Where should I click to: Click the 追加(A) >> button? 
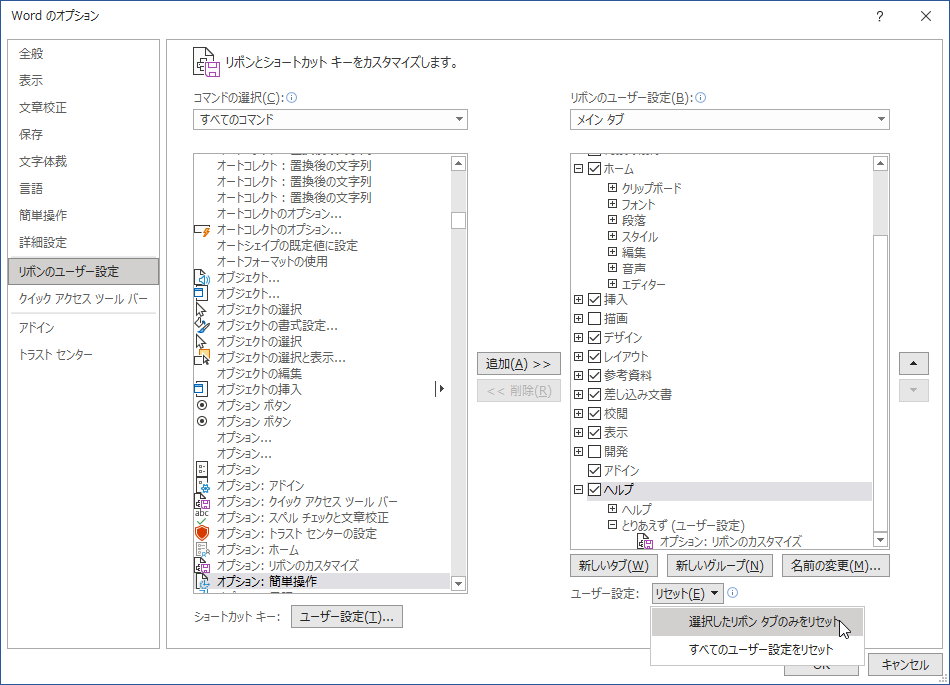pyautogui.click(x=519, y=364)
